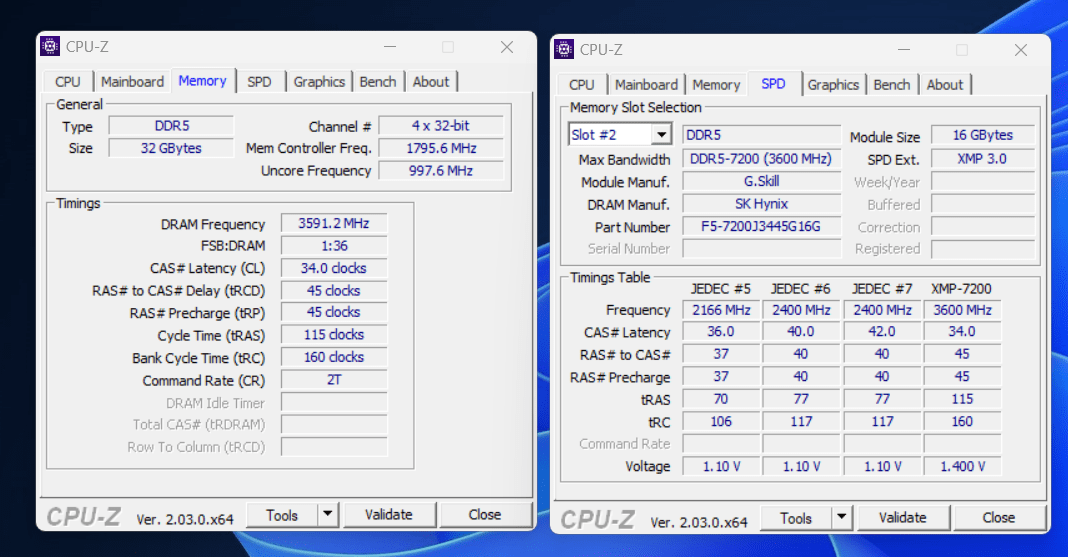This screenshot has height=557, width=1068.
Task: Click the DRAM Frequency value 3591.2 MHz
Action: coord(334,223)
